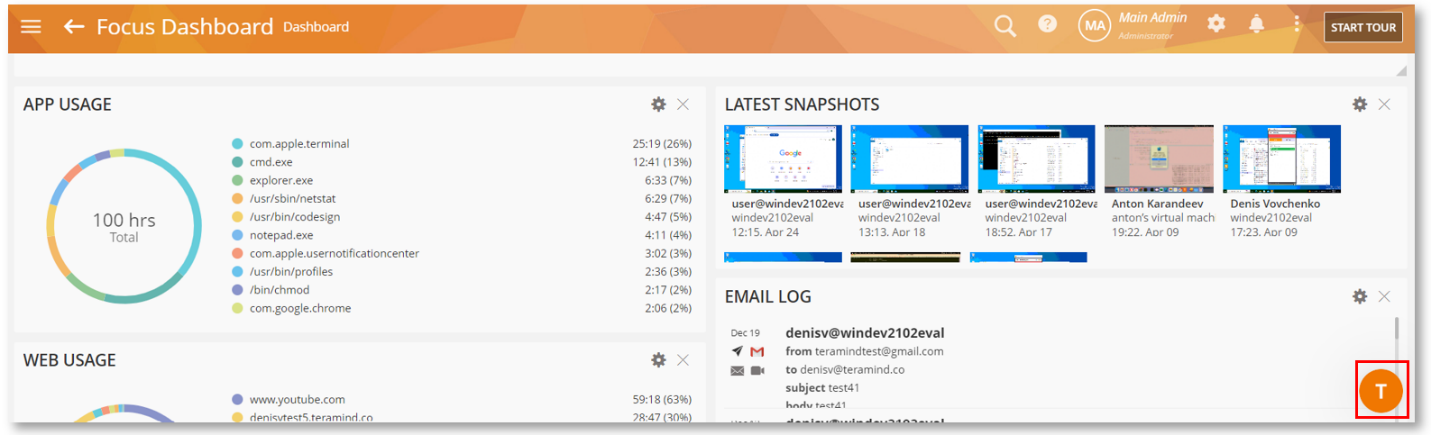Open App Usage widget settings gear

tap(658, 104)
